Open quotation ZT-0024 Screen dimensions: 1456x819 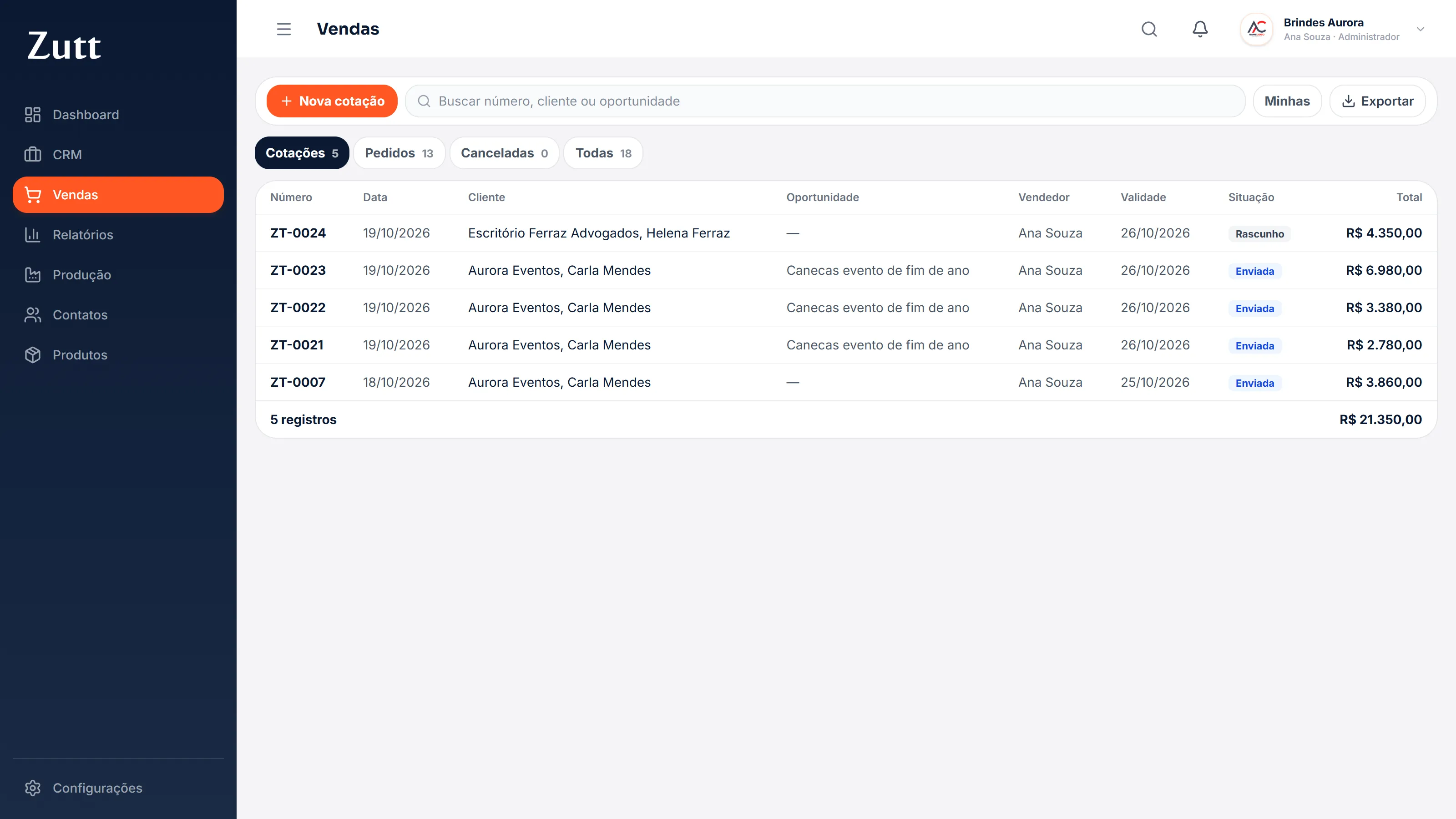pos(846,233)
